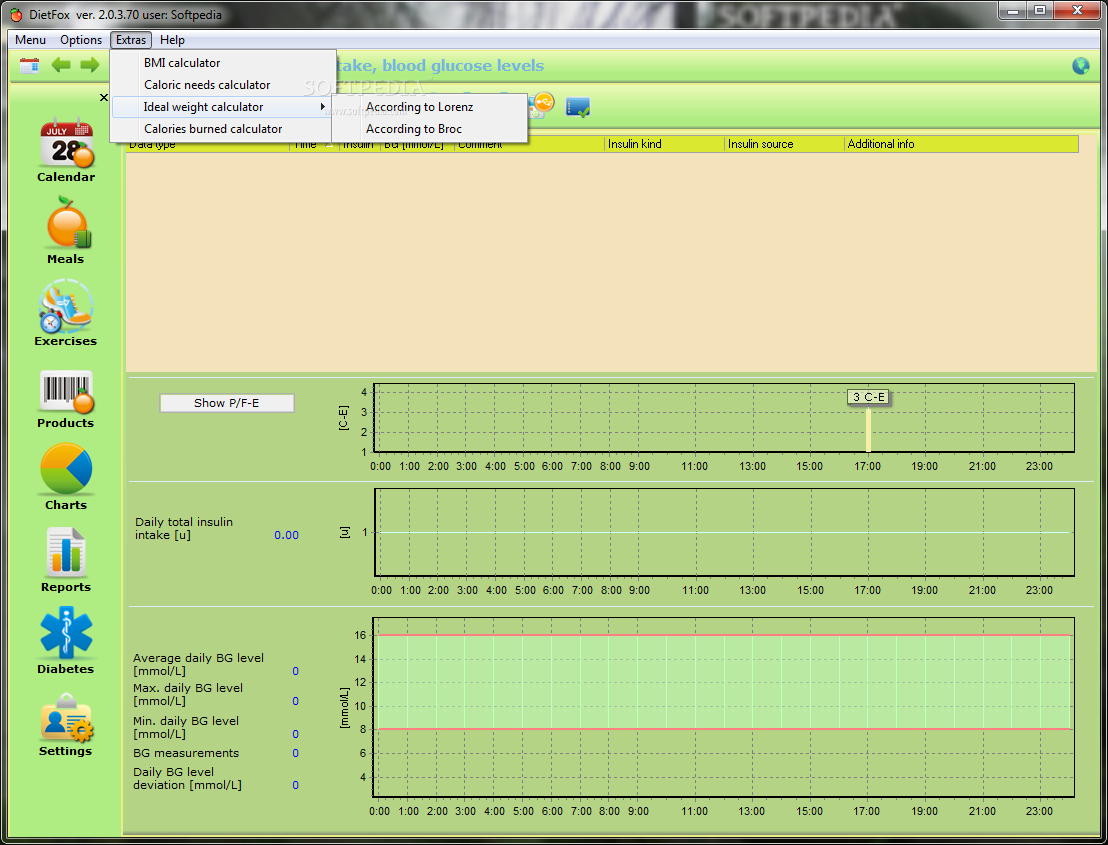
Task: Minimize the DietFox window
Action: 1012,11
